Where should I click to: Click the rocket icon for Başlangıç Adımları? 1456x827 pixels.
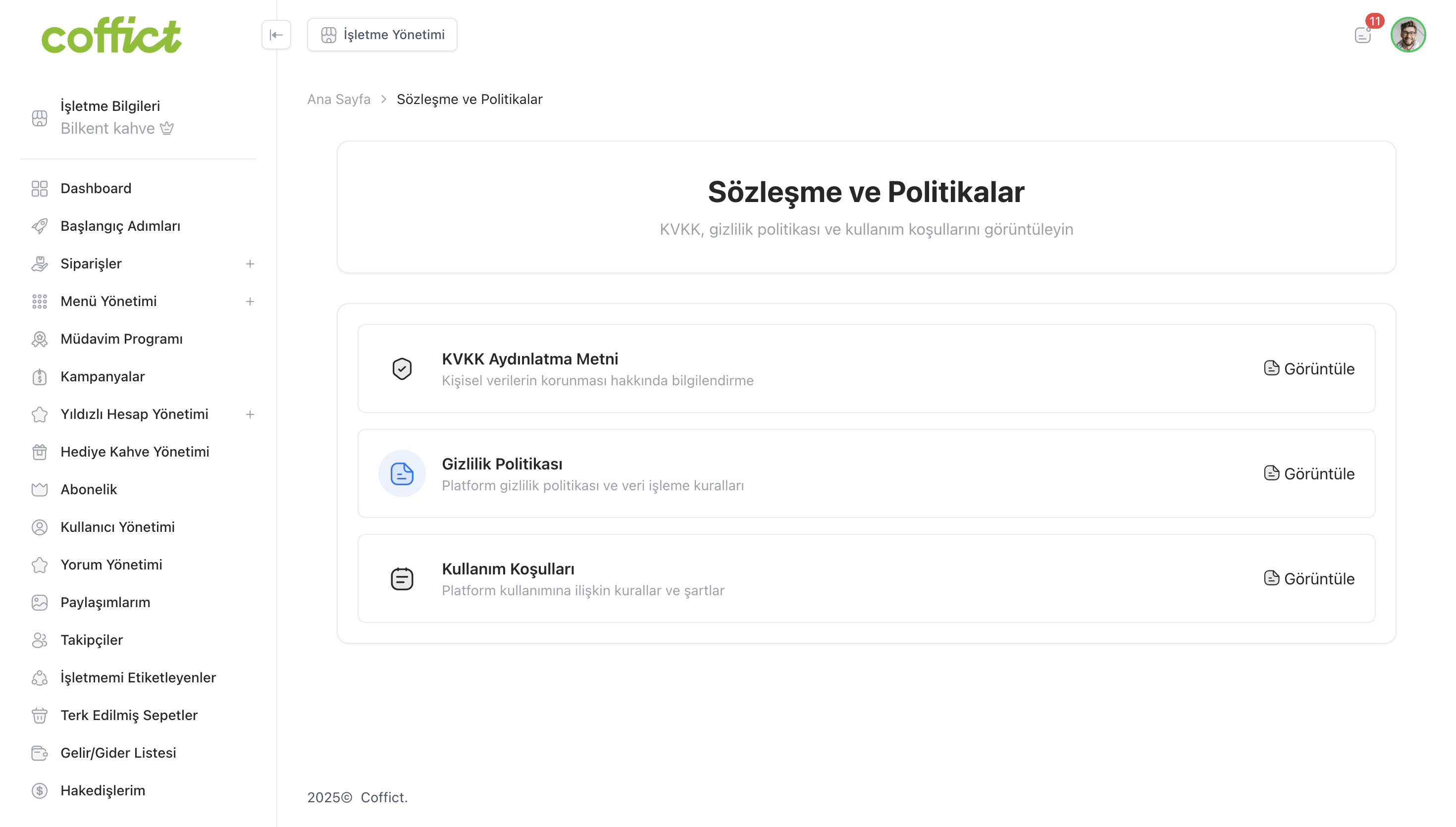tap(40, 226)
